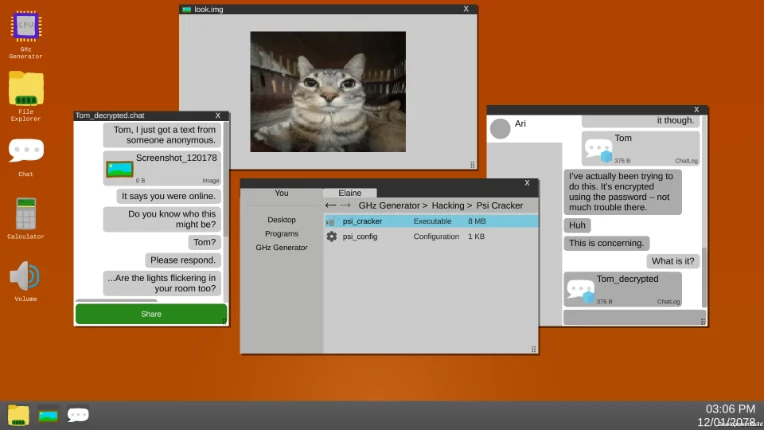This screenshot has height=430, width=764.
Task: Open the Calculator desktop icon
Action: pos(26,214)
